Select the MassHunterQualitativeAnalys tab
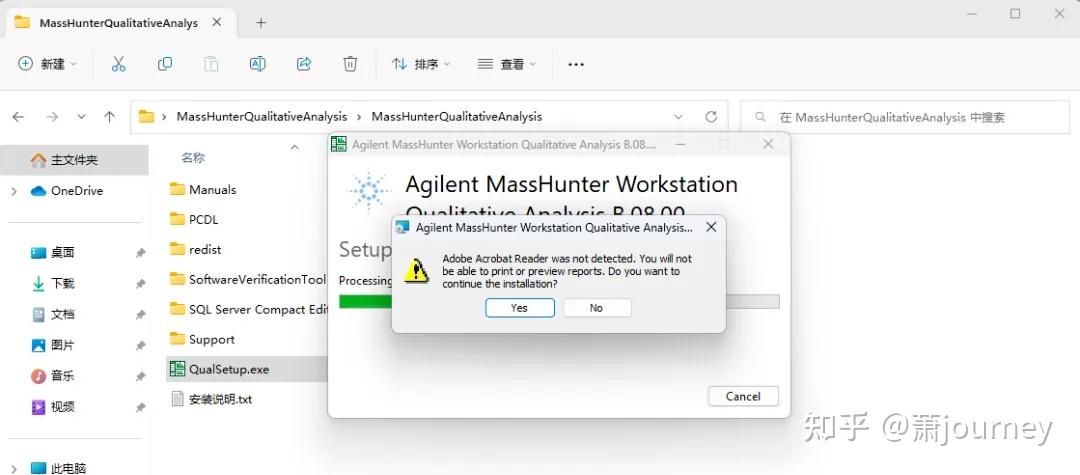 click(x=121, y=23)
